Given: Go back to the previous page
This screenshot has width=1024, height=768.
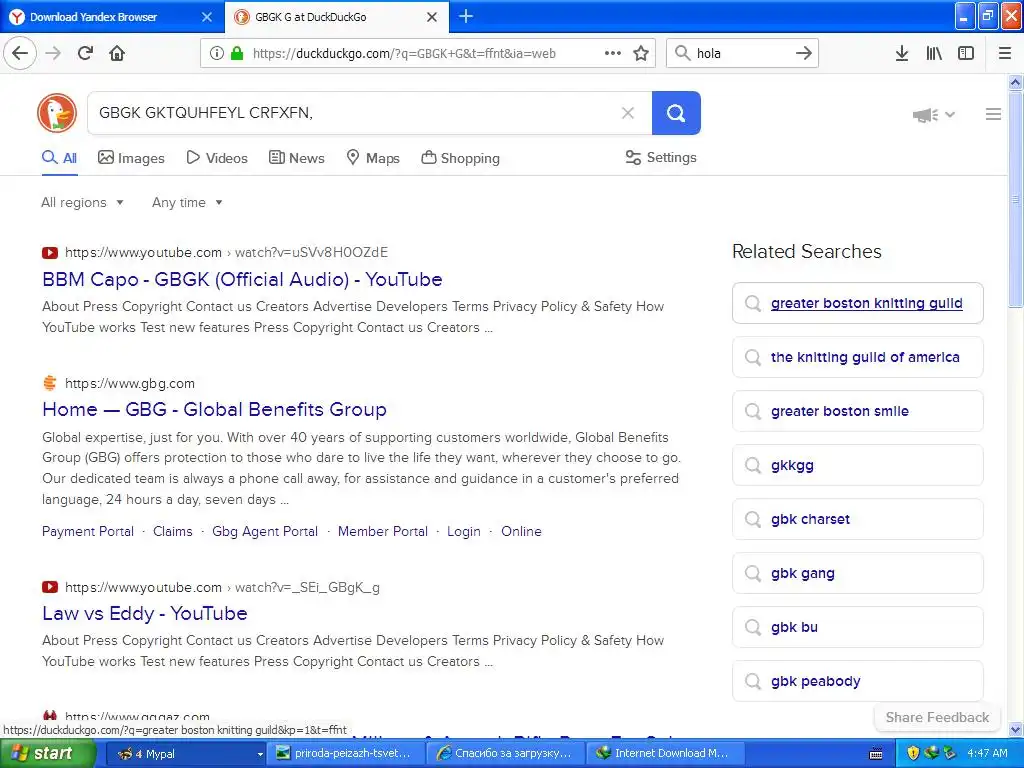Looking at the screenshot, I should coord(20,53).
